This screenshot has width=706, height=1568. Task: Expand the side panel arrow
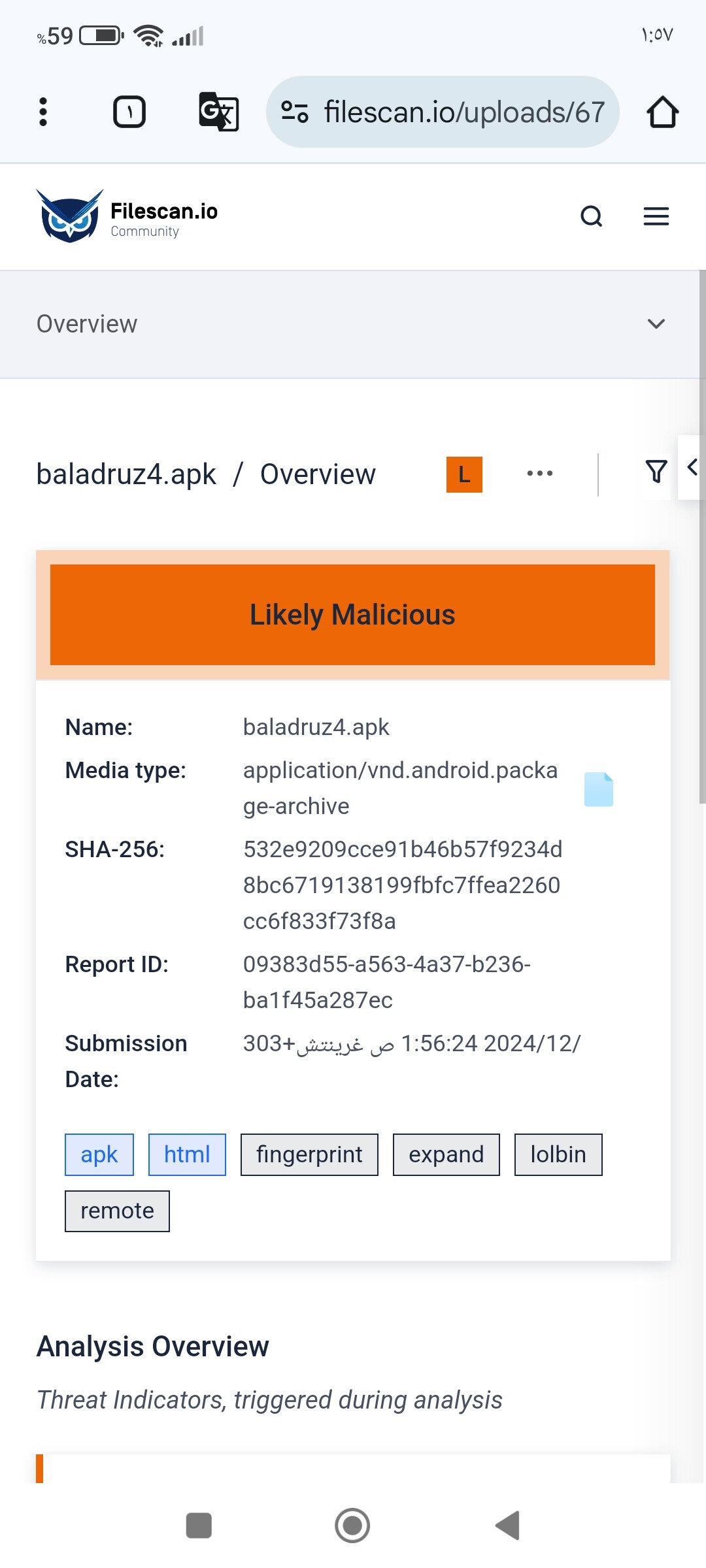click(x=692, y=468)
